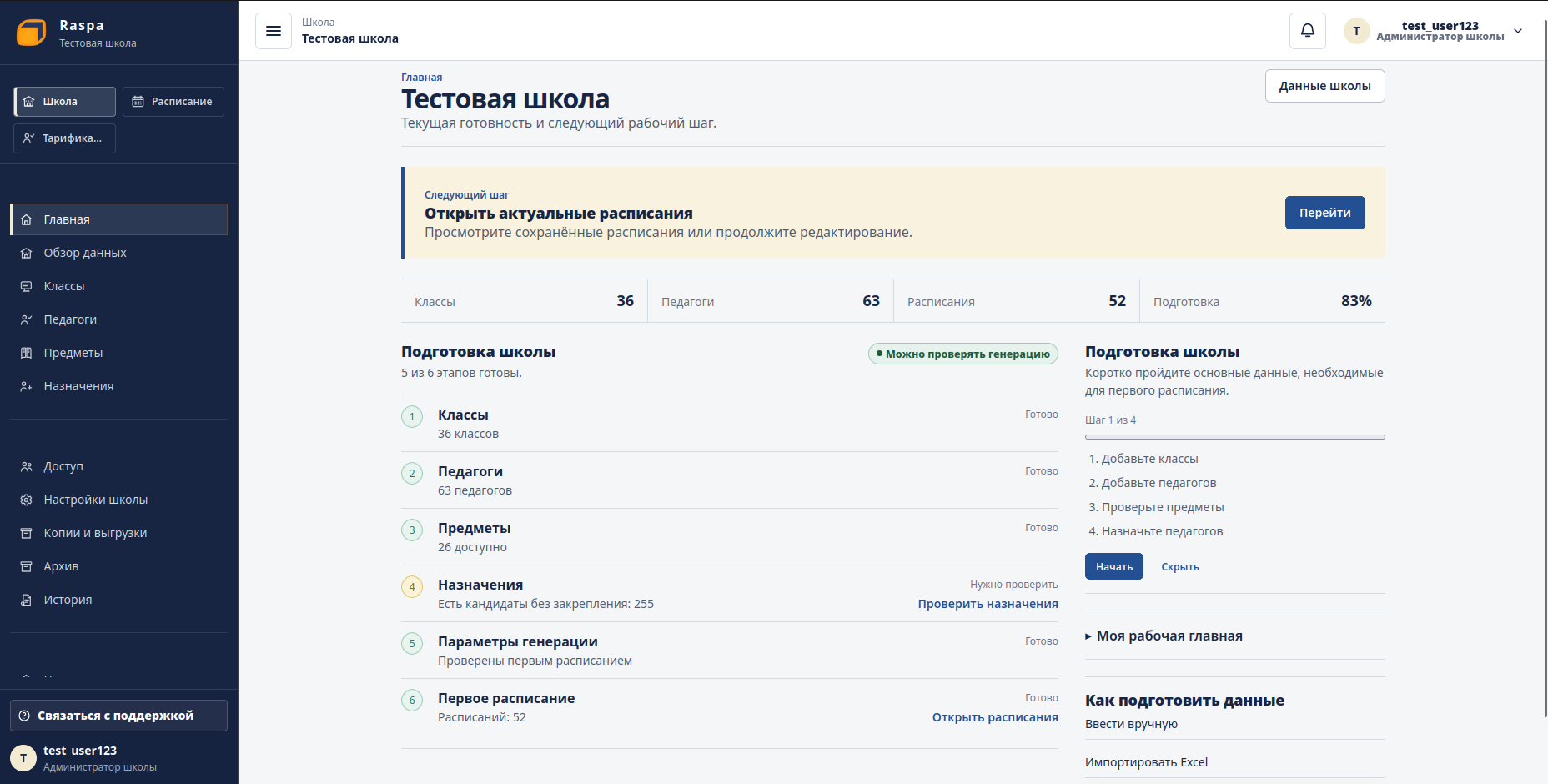Click the Копии и выгрузки icon
The width and height of the screenshot is (1548, 784).
tap(27, 533)
